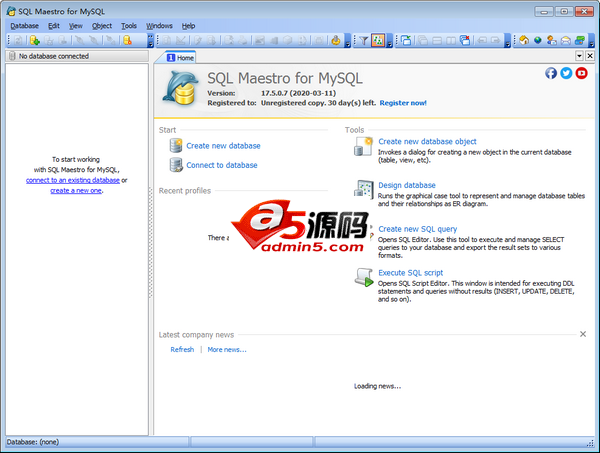Viewport: 600px width, 453px height.
Task: Expand the object toolbar overflow arrow
Action: tap(347, 41)
